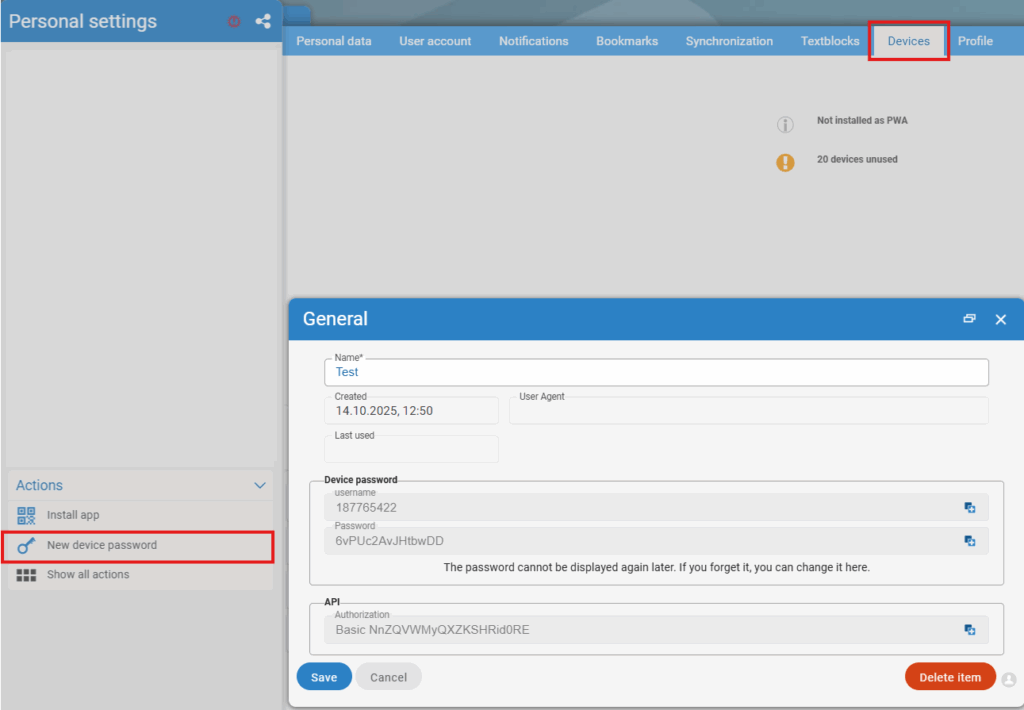This screenshot has height=710, width=1024.
Task: Restore the General dialog window size
Action: 969,319
